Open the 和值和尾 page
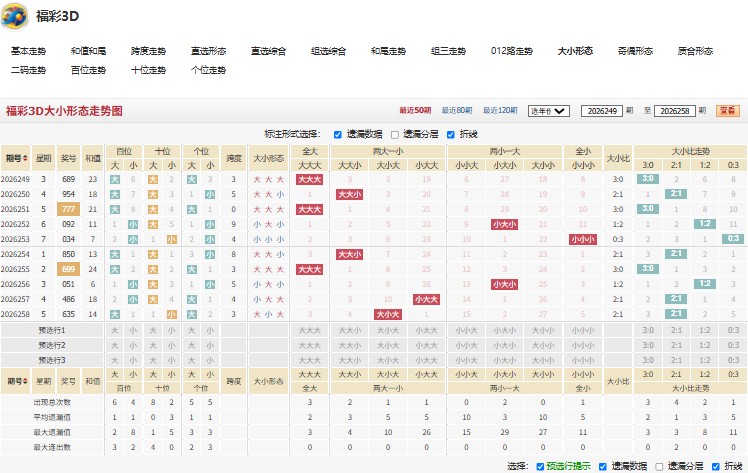This screenshot has width=748, height=473. (88, 51)
